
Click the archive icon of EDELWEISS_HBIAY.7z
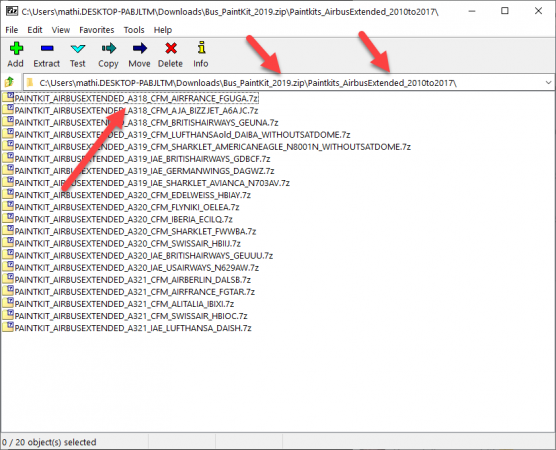pos(8,194)
